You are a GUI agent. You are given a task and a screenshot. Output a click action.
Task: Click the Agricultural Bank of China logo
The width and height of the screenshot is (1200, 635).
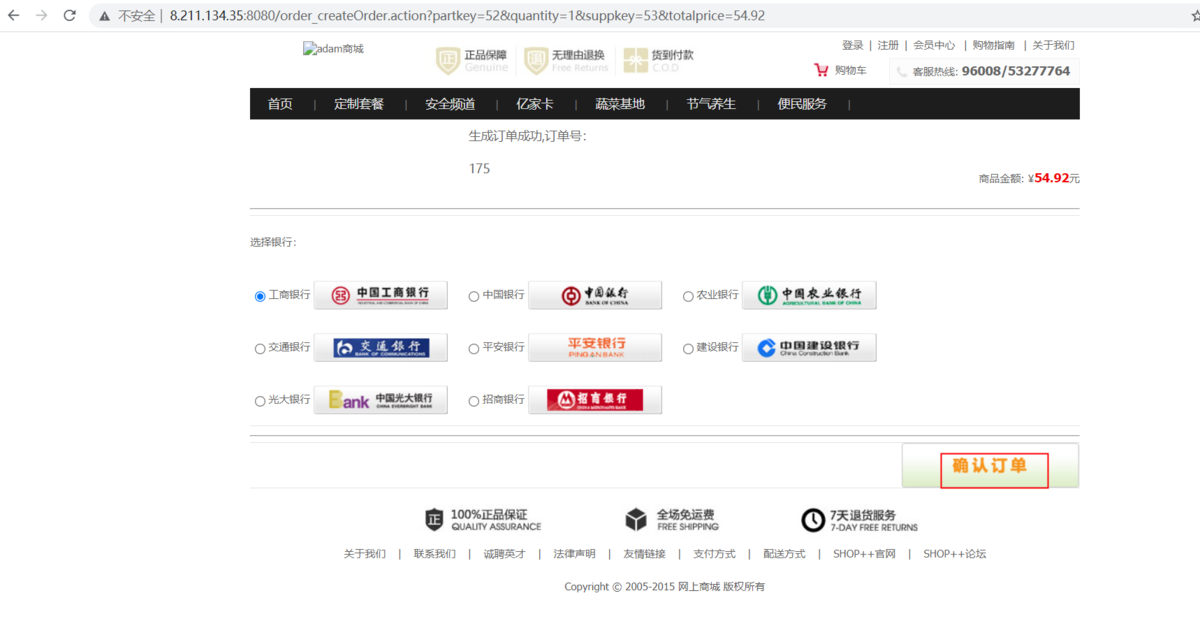pos(809,295)
